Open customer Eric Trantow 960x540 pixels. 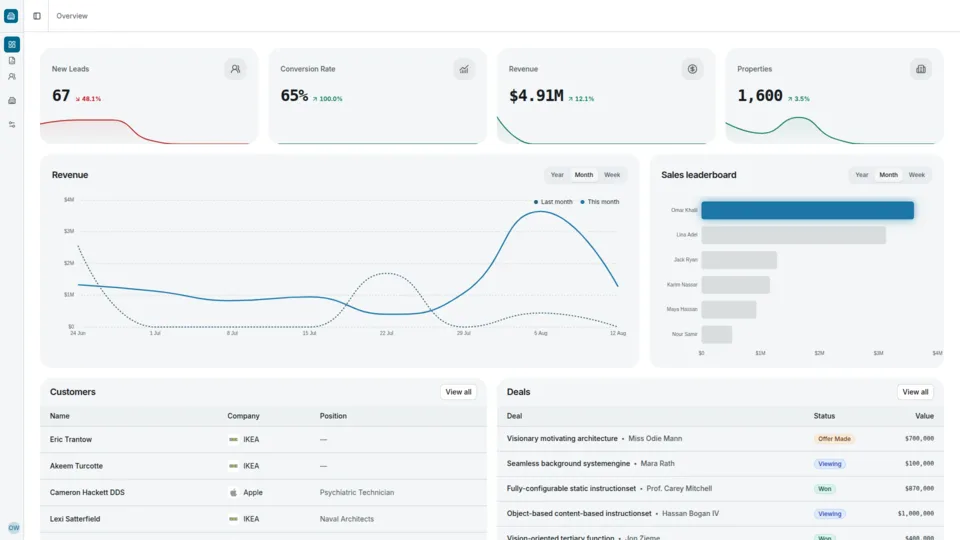[x=70, y=440]
